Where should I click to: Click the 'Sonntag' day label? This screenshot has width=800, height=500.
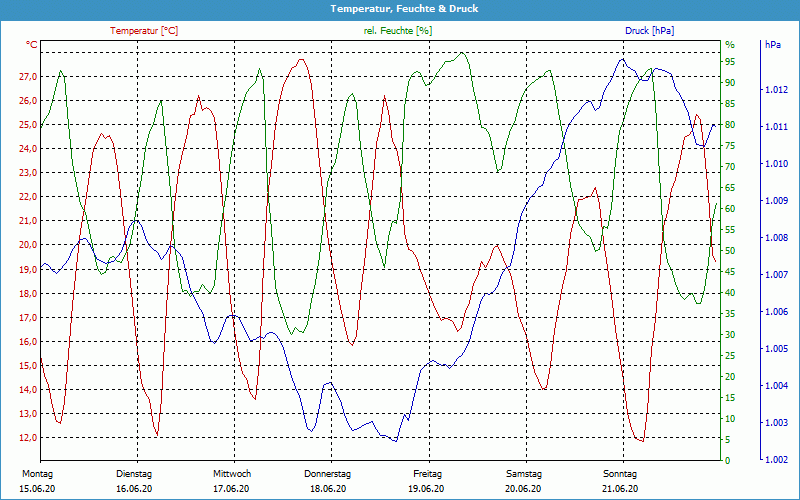point(620,474)
